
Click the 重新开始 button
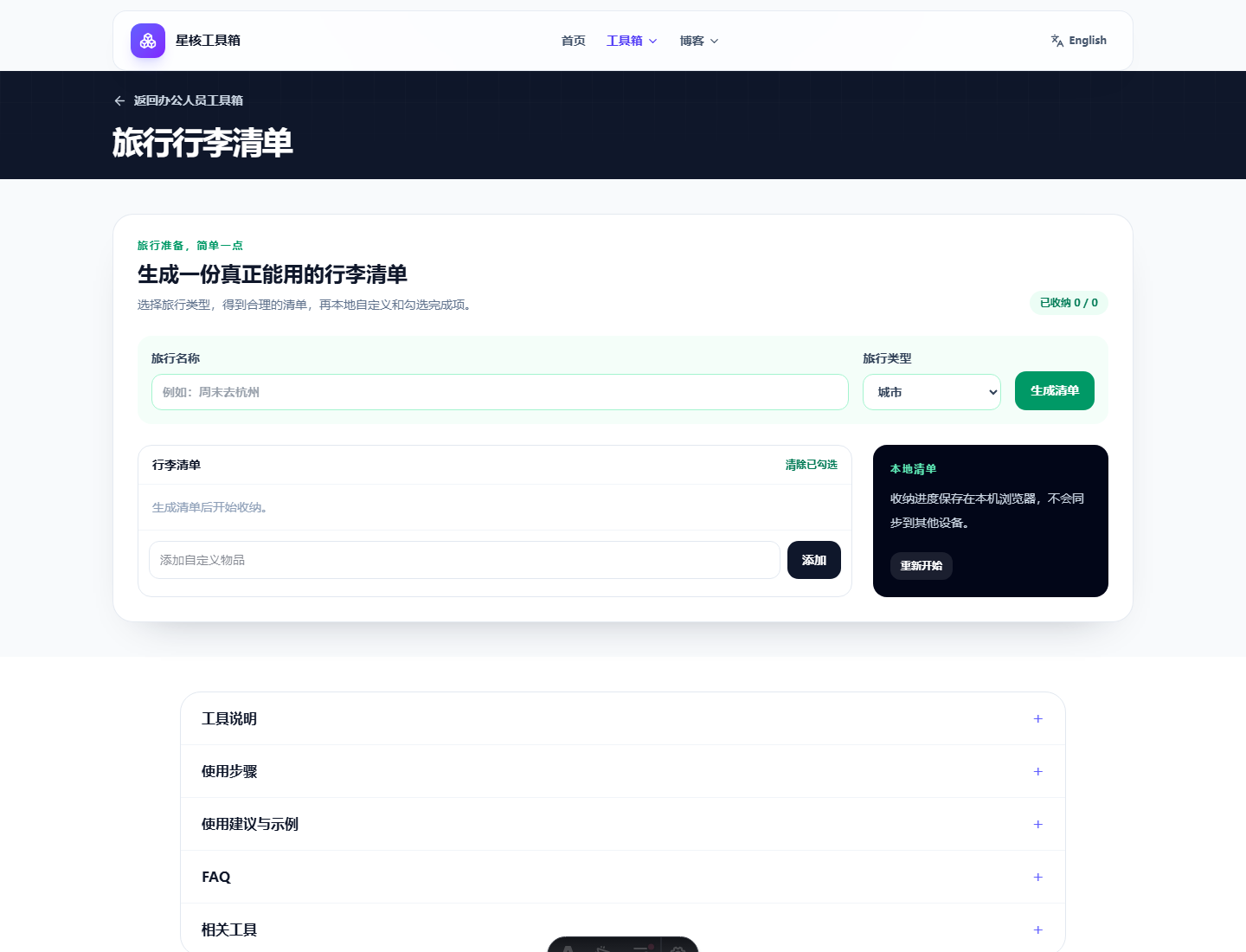click(922, 566)
